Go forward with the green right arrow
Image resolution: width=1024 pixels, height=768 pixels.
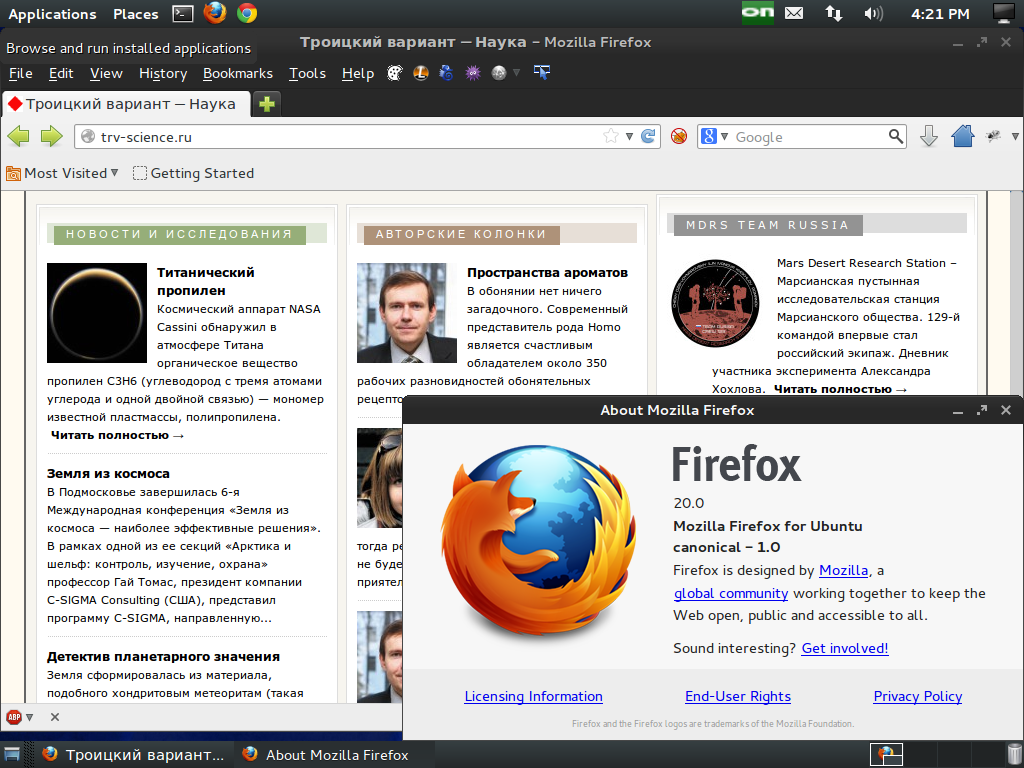click(x=52, y=136)
